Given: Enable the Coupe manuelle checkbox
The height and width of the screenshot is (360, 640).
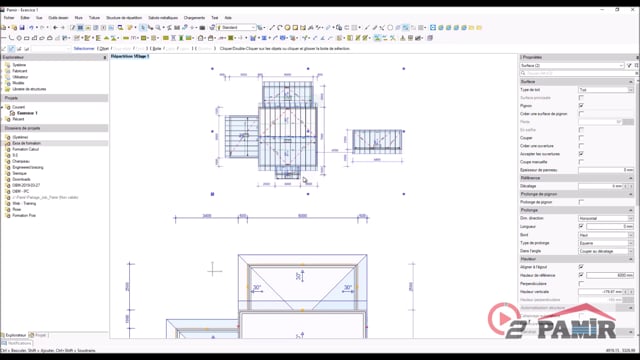Looking at the screenshot, I should 581,162.
